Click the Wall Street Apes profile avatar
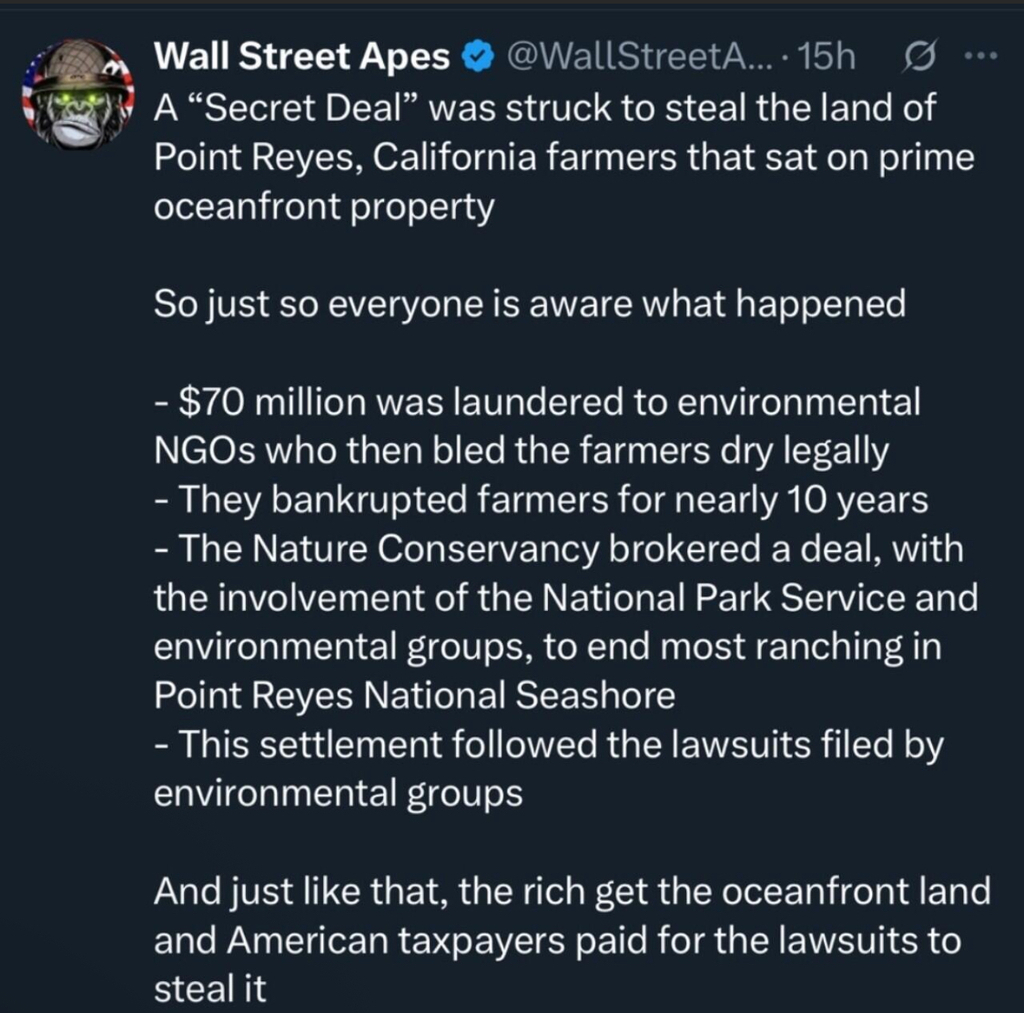This screenshot has height=1013, width=1024. (78, 95)
